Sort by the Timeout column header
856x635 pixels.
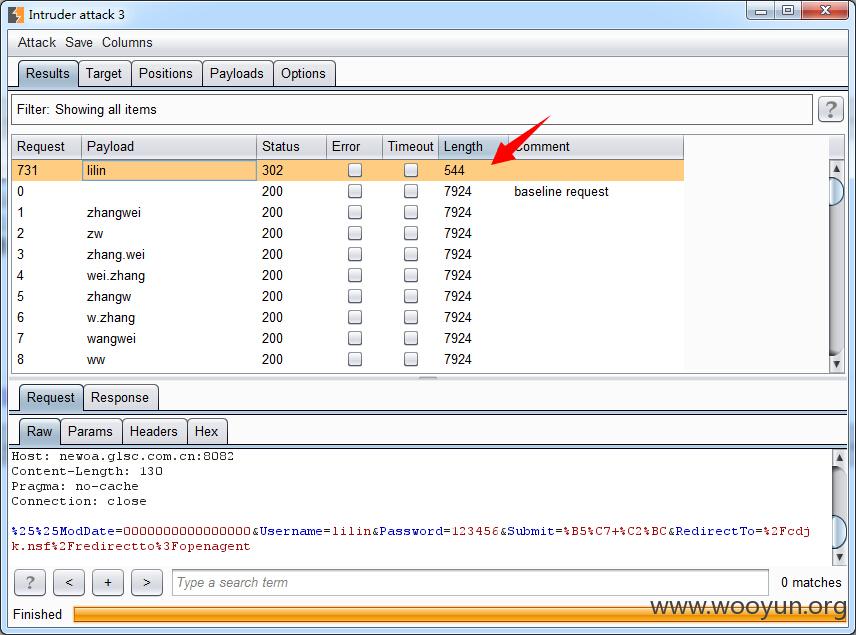tap(411, 147)
